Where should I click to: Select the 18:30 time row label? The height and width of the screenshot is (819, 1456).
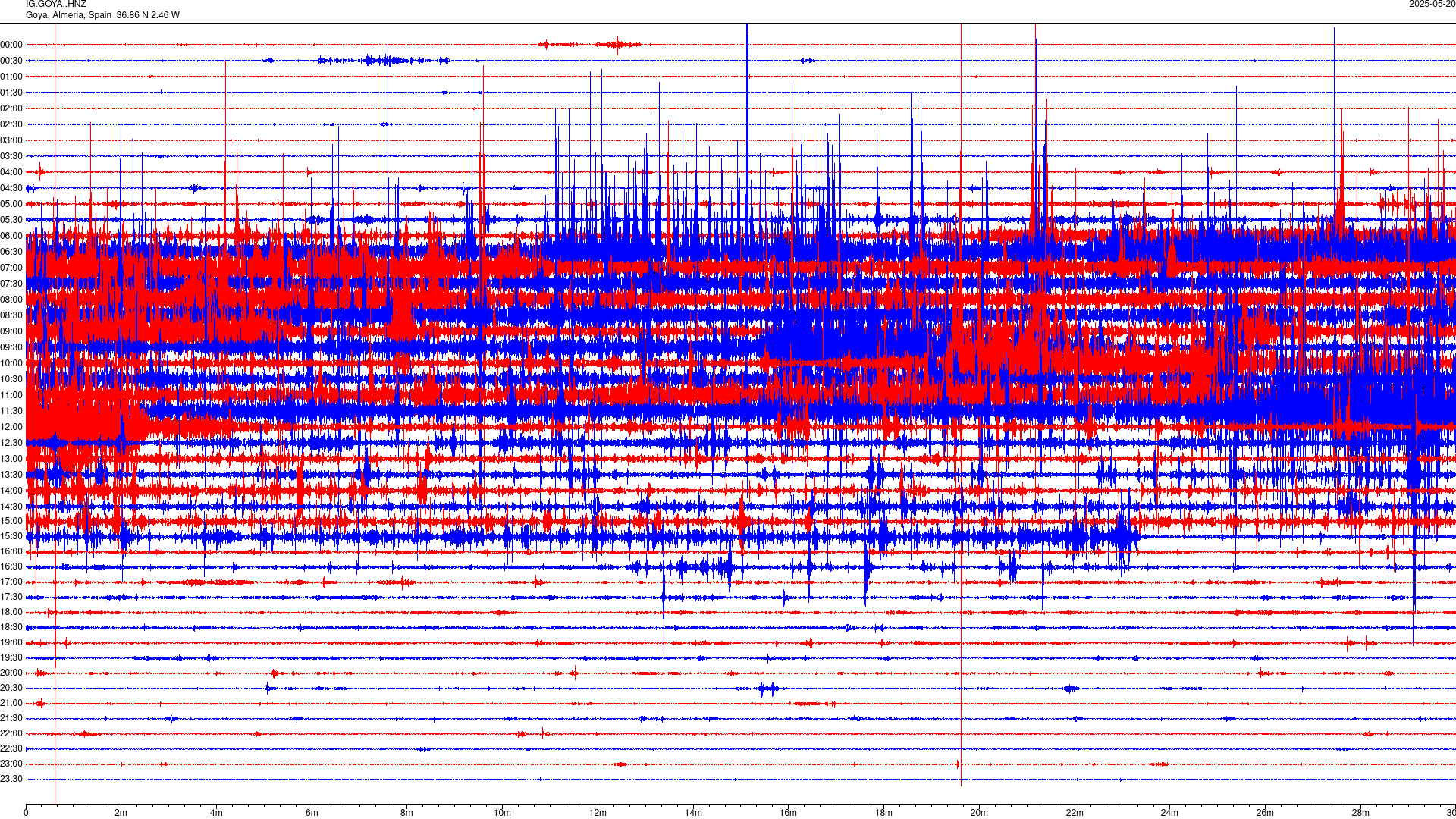(11, 627)
